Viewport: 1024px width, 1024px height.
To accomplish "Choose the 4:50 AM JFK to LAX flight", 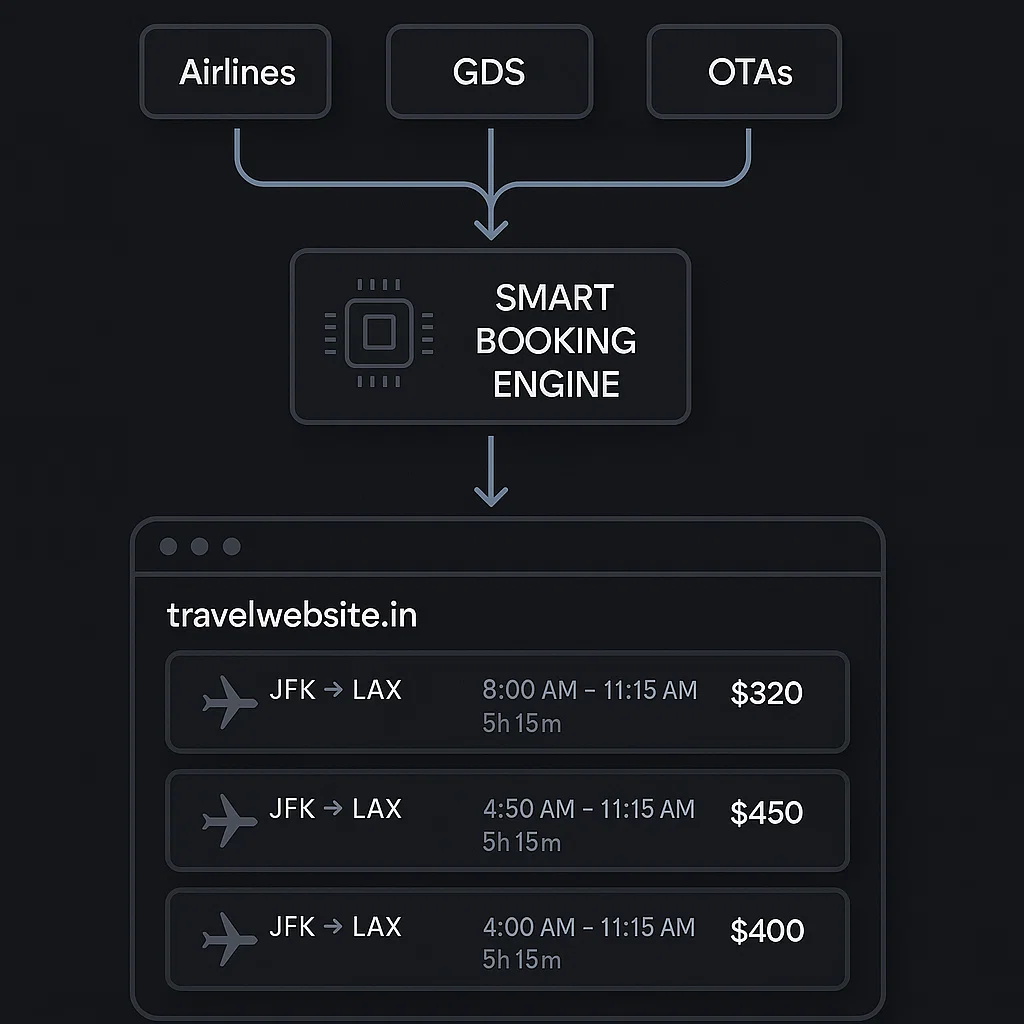I will point(507,820).
